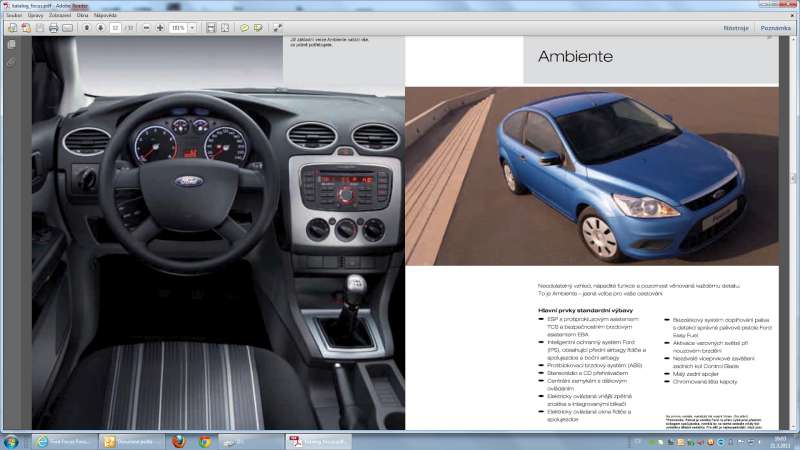Open the Poznámka pane

[x=775, y=28]
